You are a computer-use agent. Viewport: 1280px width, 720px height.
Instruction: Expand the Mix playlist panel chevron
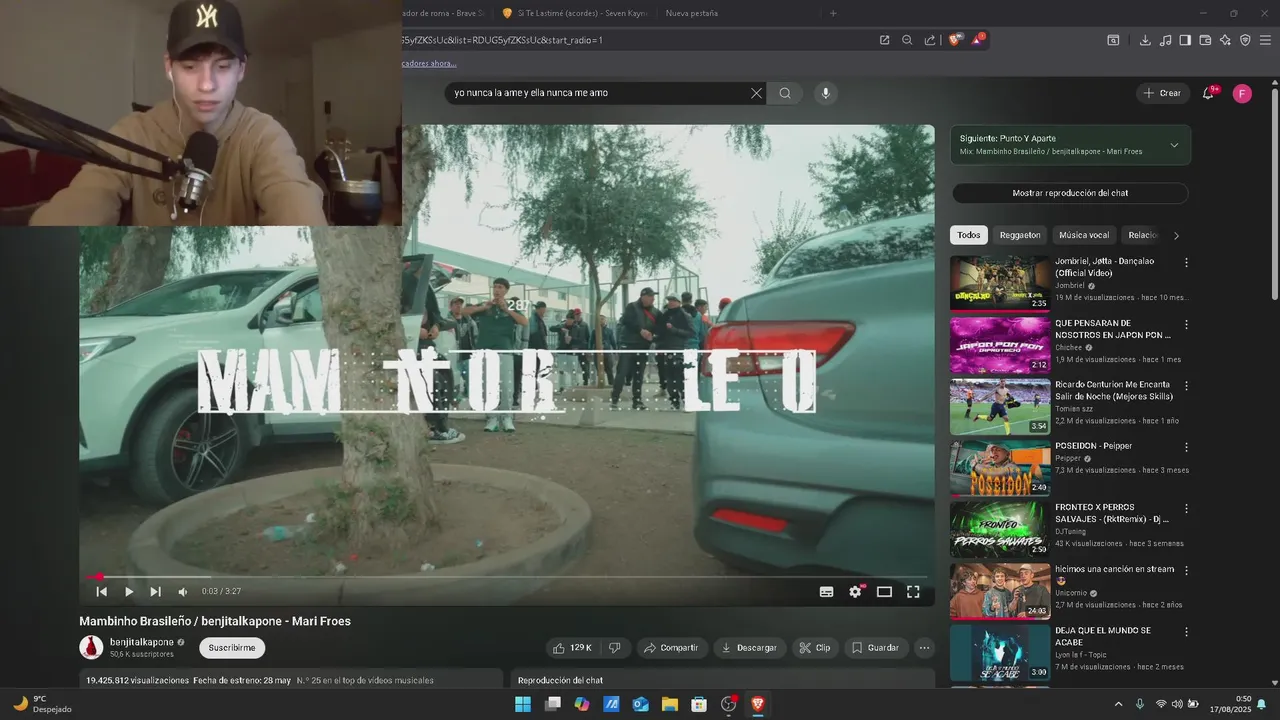[1174, 145]
